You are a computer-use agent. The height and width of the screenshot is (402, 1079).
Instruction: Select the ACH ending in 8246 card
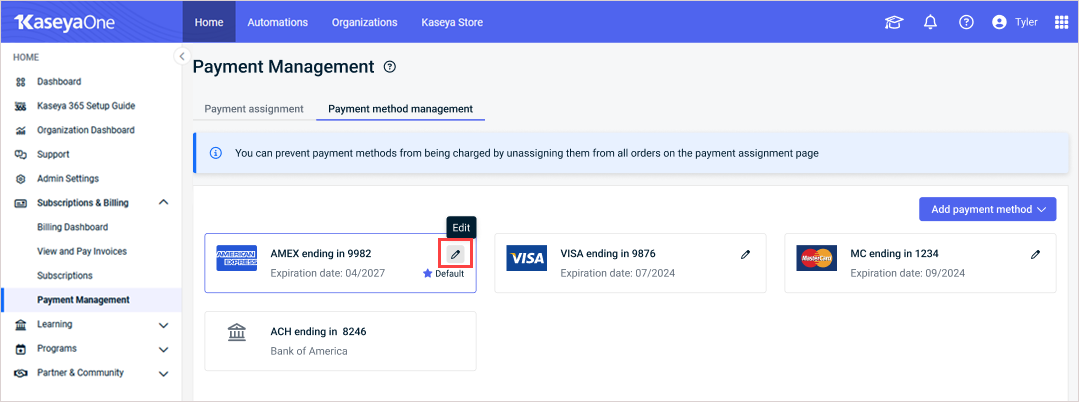click(x=340, y=341)
